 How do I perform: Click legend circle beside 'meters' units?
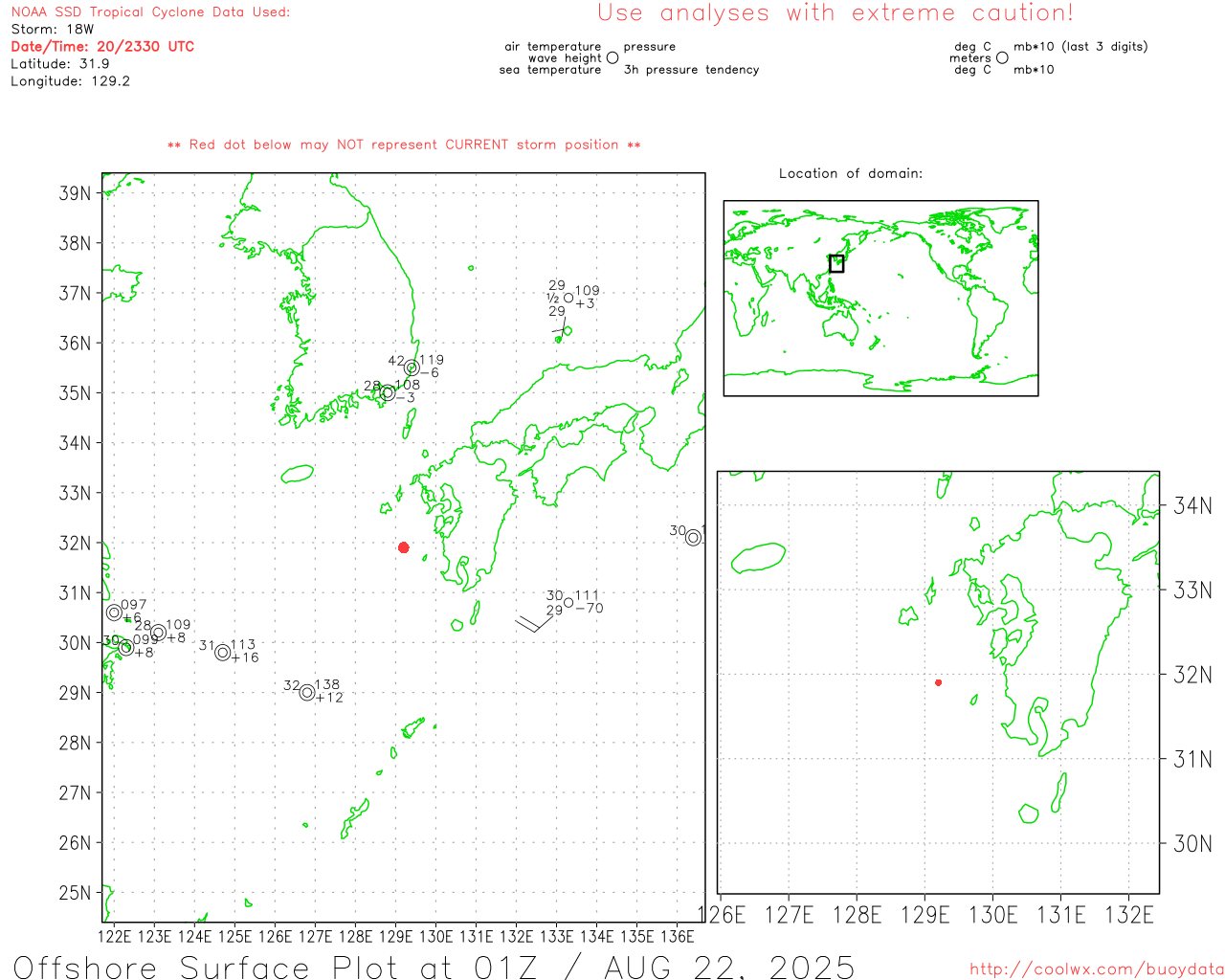(1002, 57)
